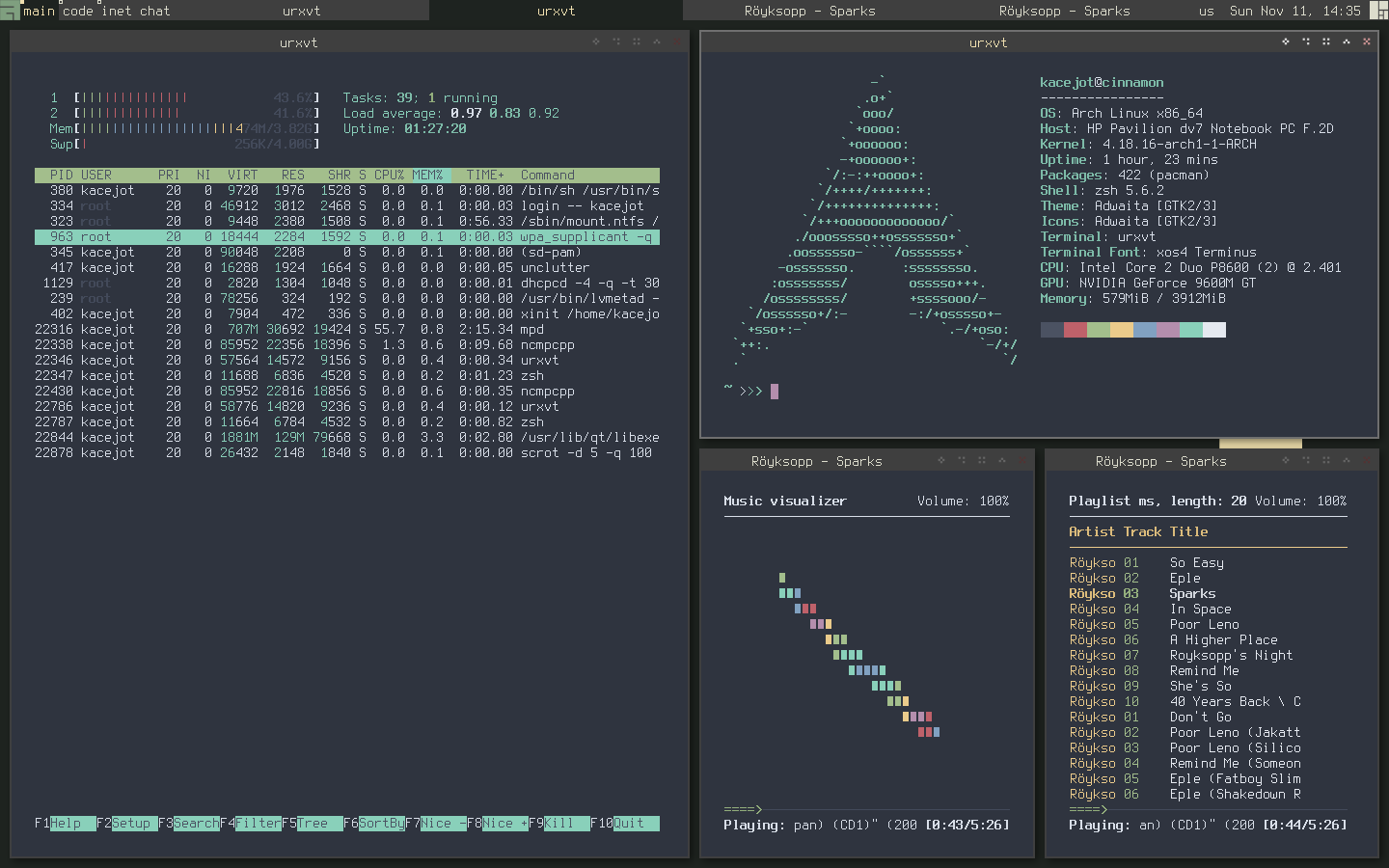Switch to the chat workspace tag
This screenshot has height=868, width=1389.
[154, 11]
